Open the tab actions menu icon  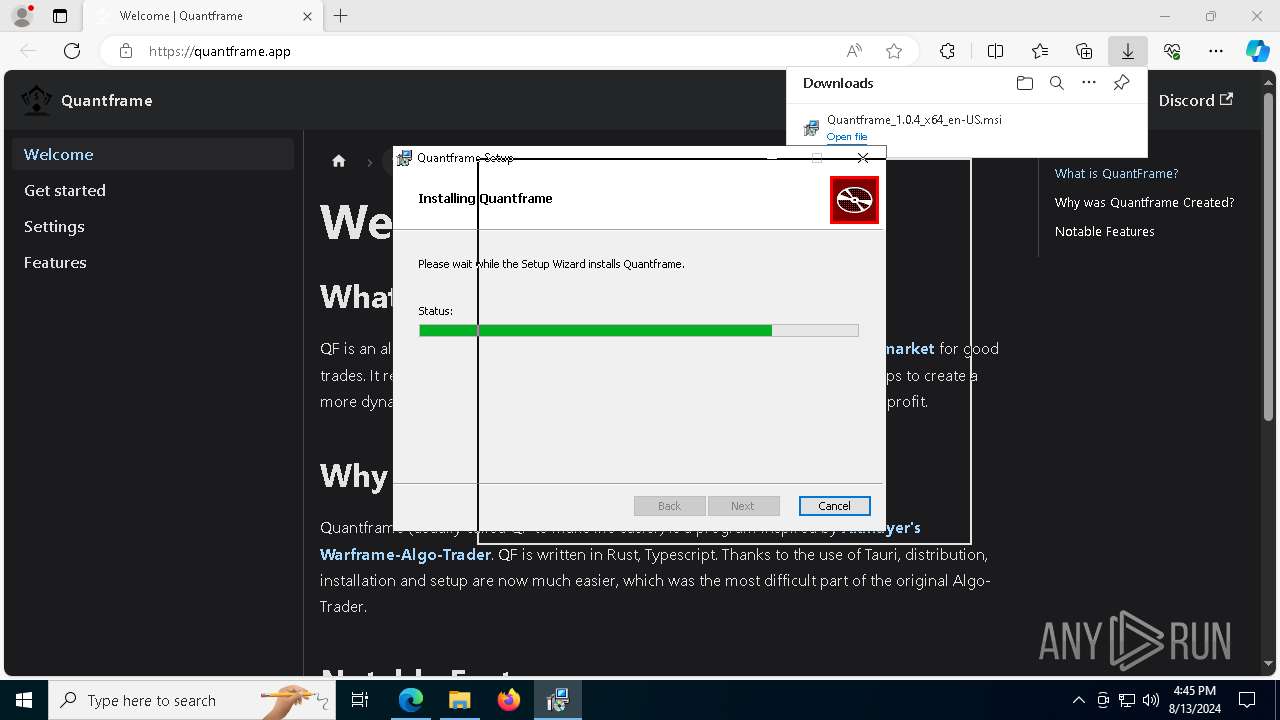(x=60, y=16)
